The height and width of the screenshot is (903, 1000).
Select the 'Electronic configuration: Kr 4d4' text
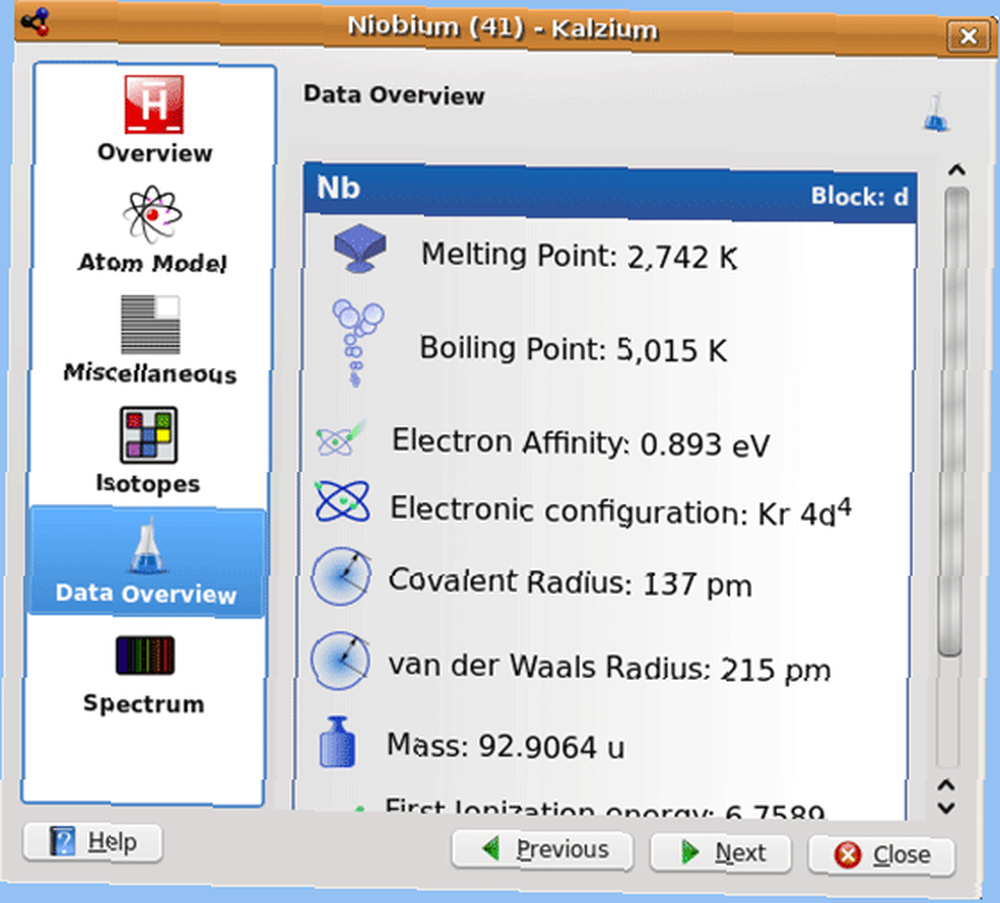(x=621, y=512)
